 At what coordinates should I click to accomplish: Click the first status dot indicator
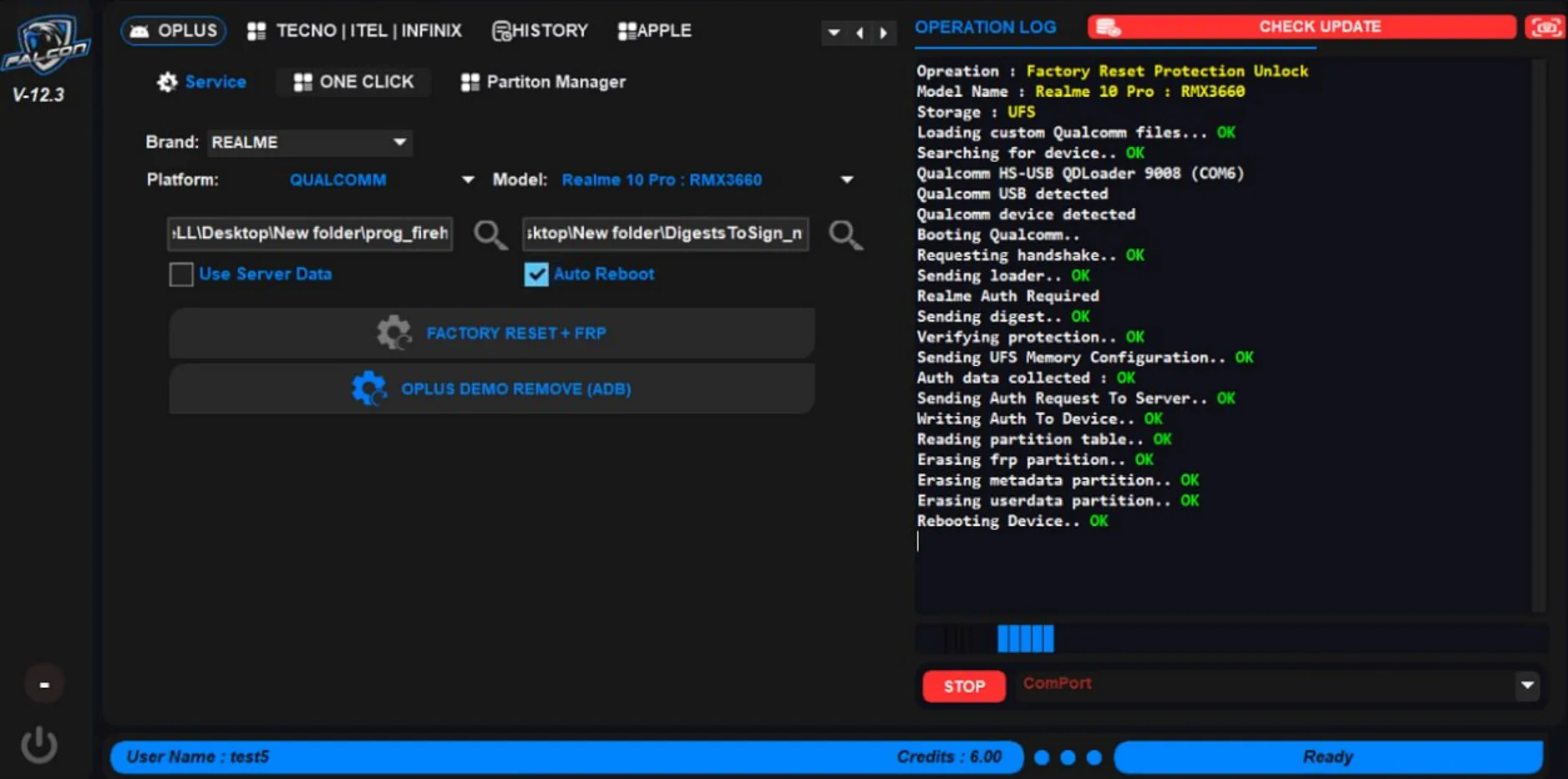1042,757
